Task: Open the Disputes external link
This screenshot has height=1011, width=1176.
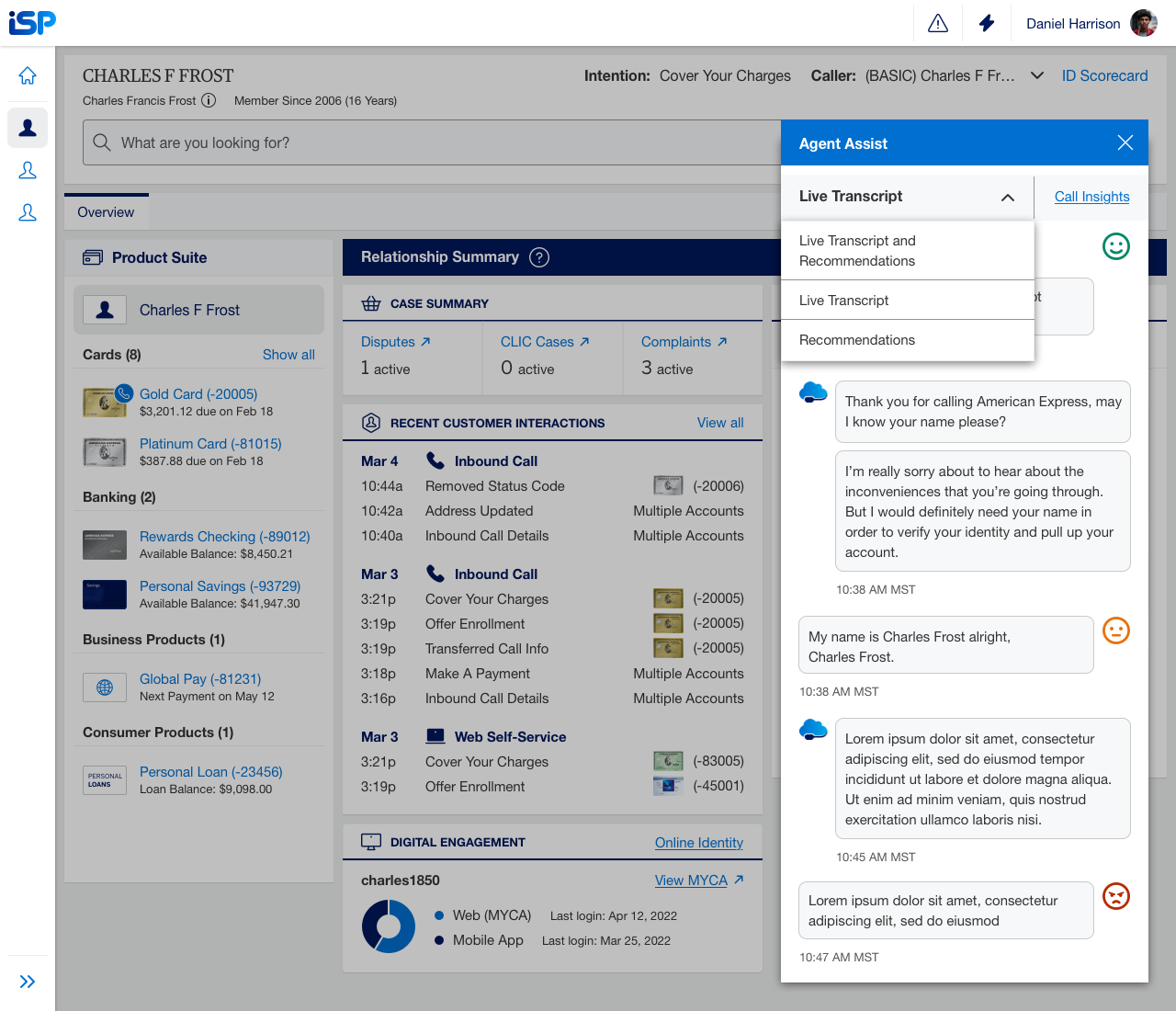Action: coord(396,342)
